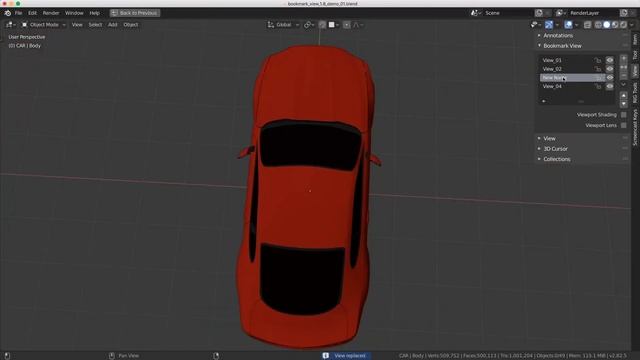Open the Render menu
The image size is (640, 360).
(x=51, y=13)
